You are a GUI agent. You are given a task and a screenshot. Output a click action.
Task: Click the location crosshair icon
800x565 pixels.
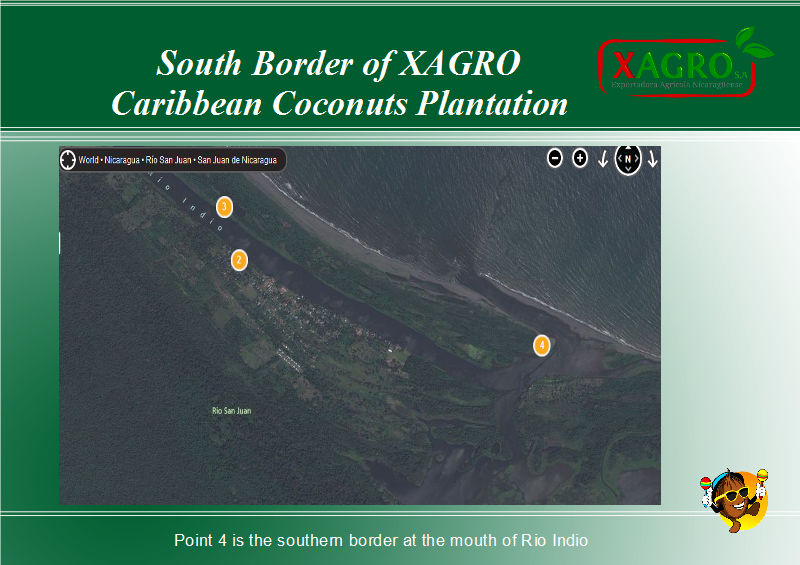point(68,160)
